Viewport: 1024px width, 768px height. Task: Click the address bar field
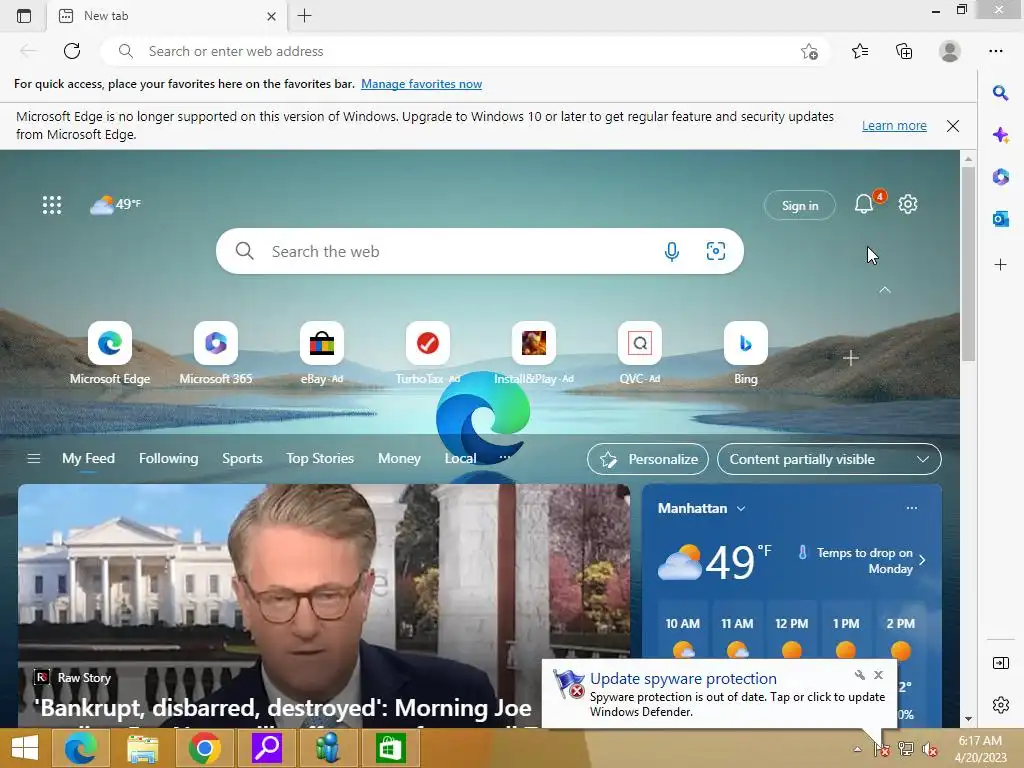[465, 51]
